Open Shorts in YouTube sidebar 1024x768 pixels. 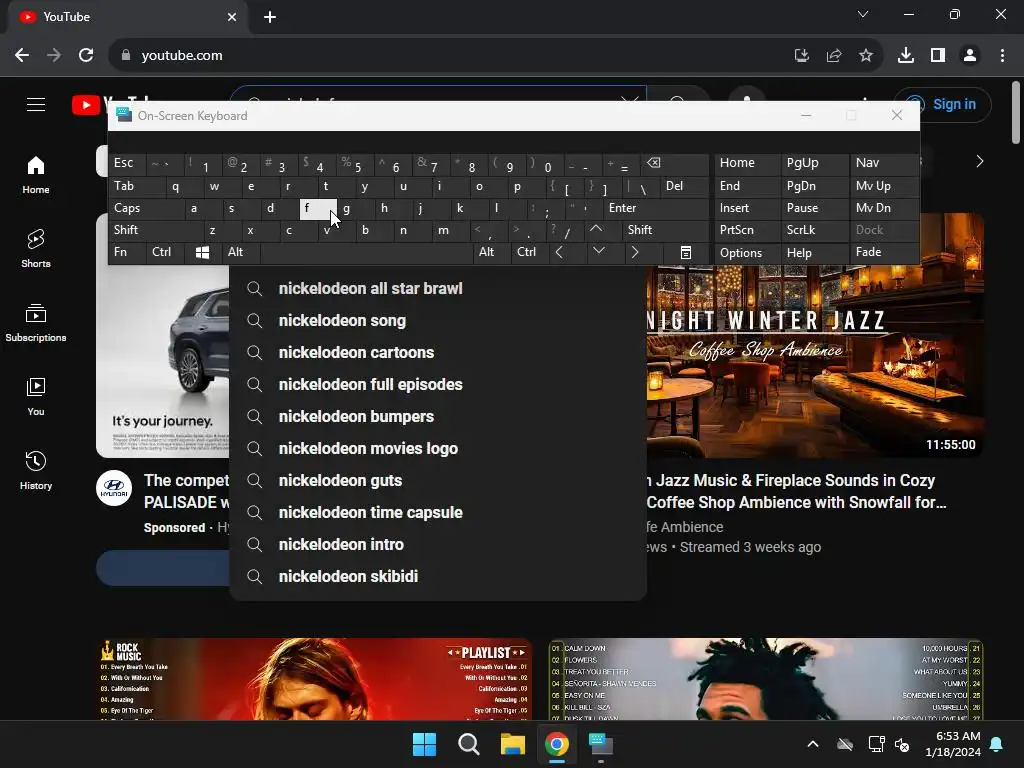(36, 249)
